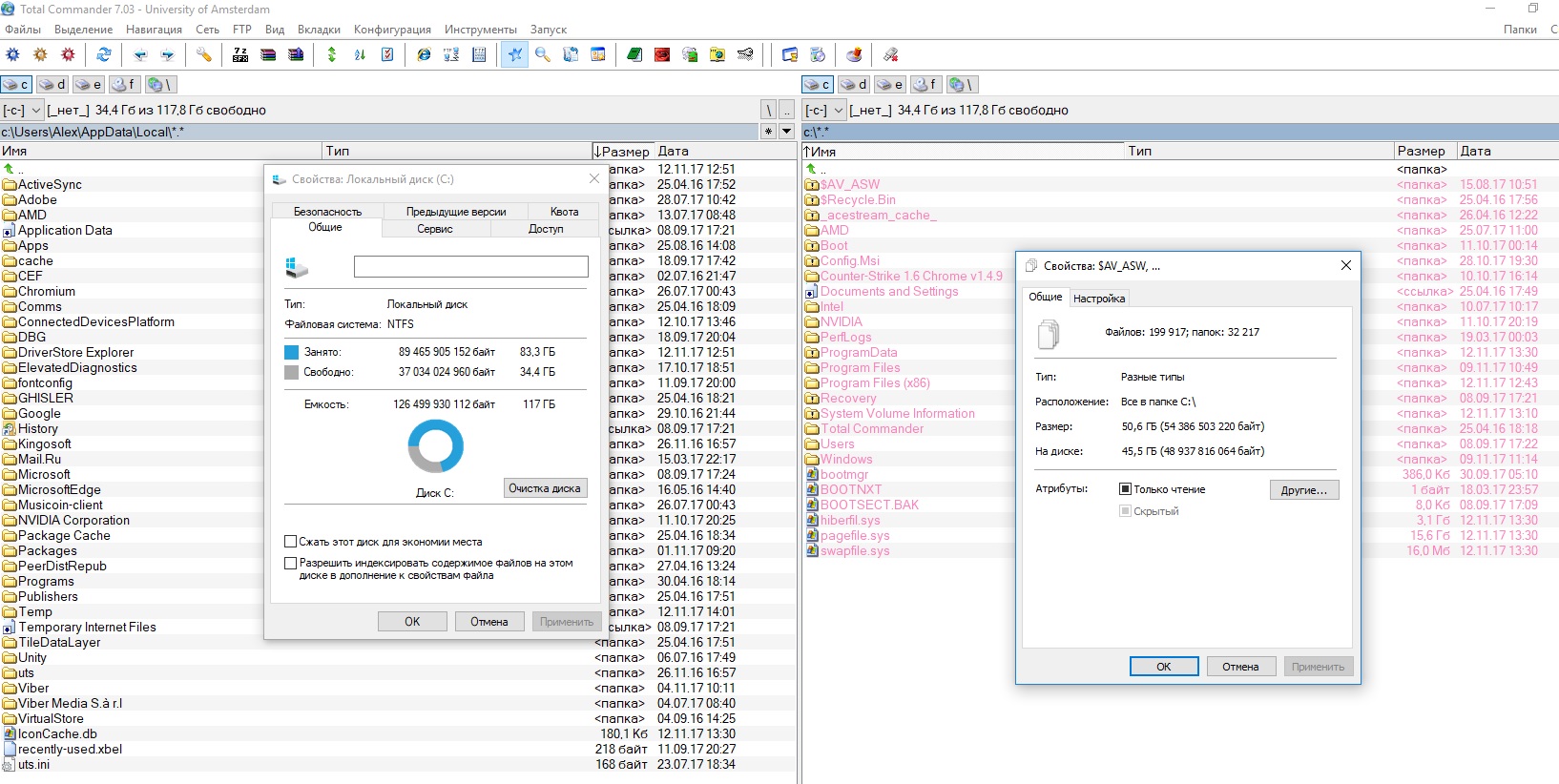Open the Предыдущие версии tab
The image size is (1559, 784).
point(456,212)
